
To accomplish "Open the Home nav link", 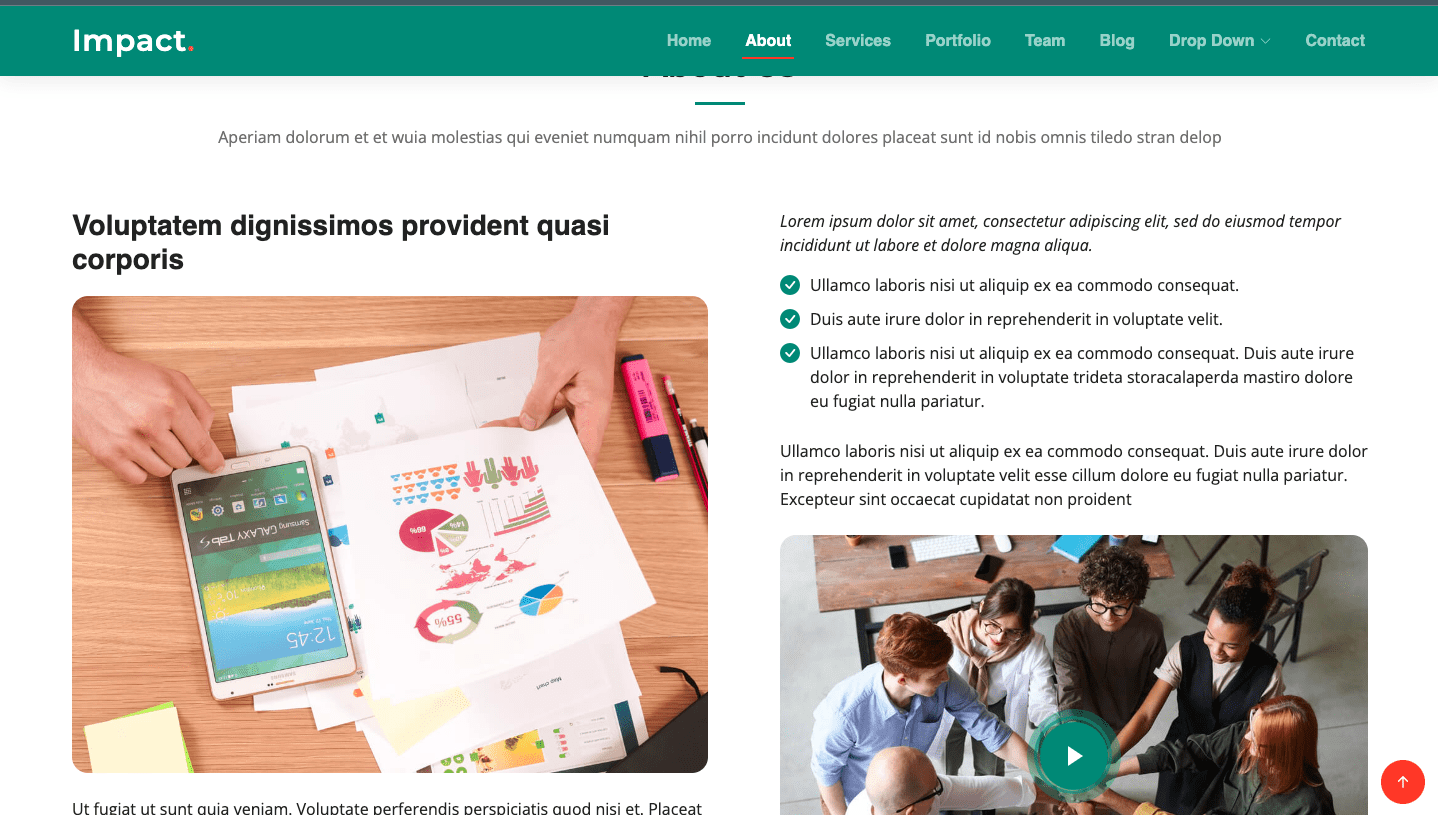I will click(x=689, y=40).
